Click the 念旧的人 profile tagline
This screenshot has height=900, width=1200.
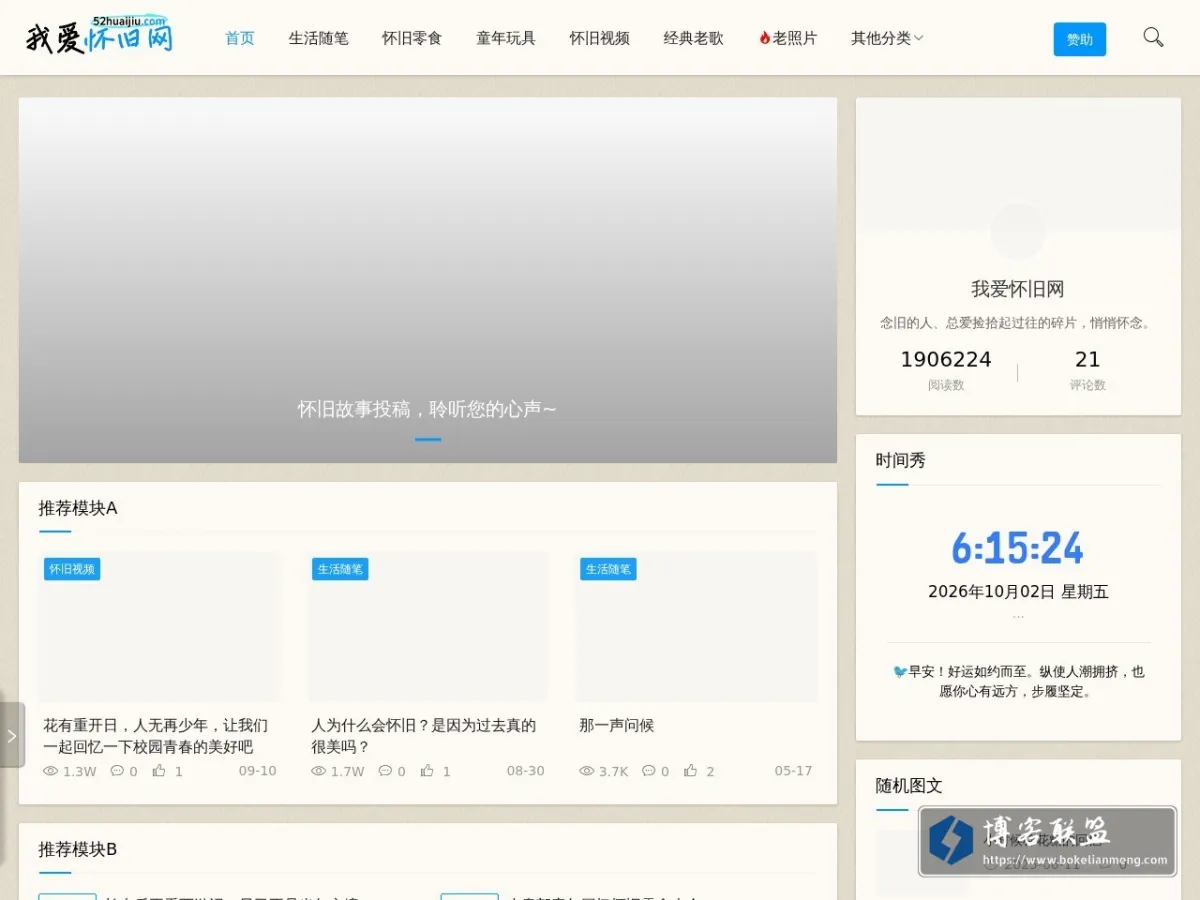(1018, 323)
